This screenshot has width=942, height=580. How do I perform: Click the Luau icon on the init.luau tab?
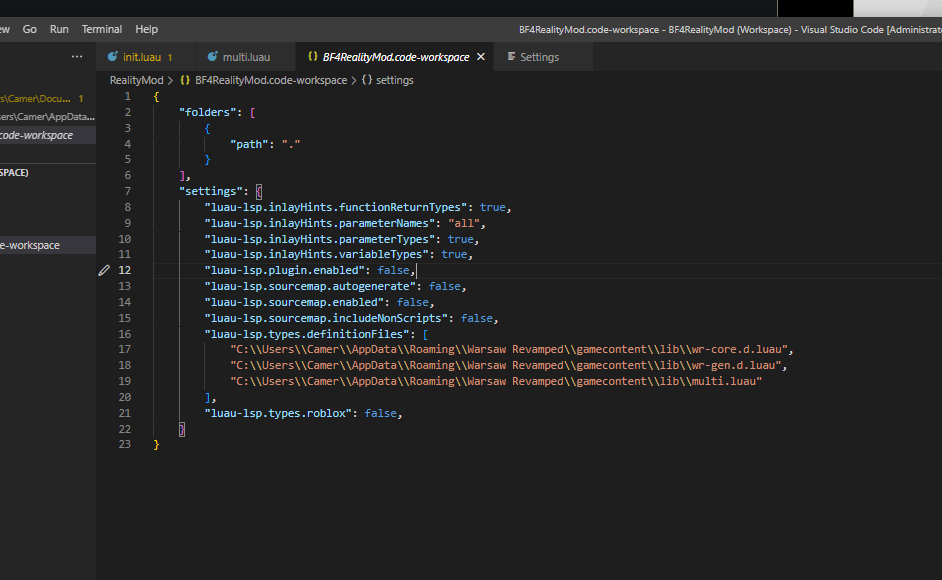click(112, 57)
